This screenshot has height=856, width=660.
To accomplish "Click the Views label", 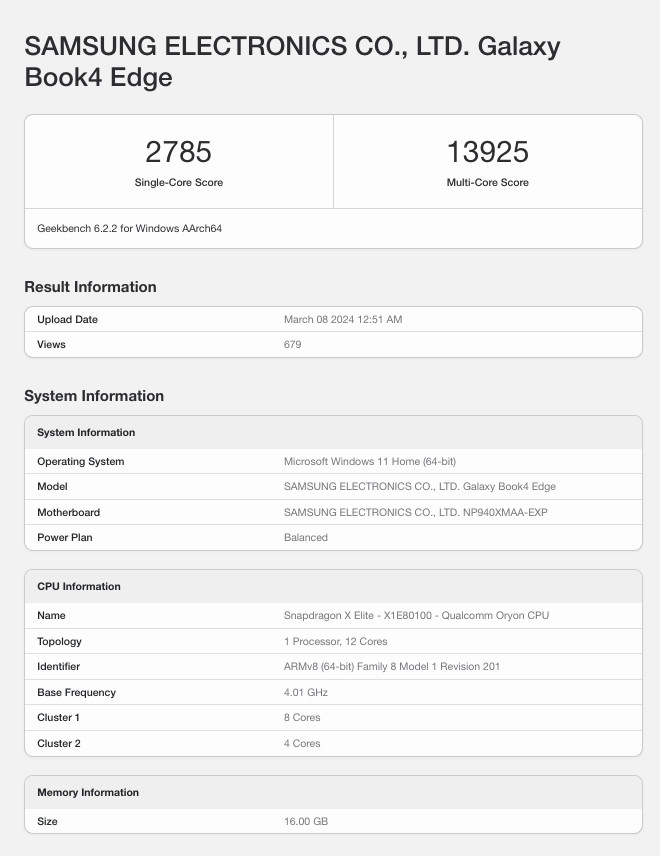I will coord(51,344).
